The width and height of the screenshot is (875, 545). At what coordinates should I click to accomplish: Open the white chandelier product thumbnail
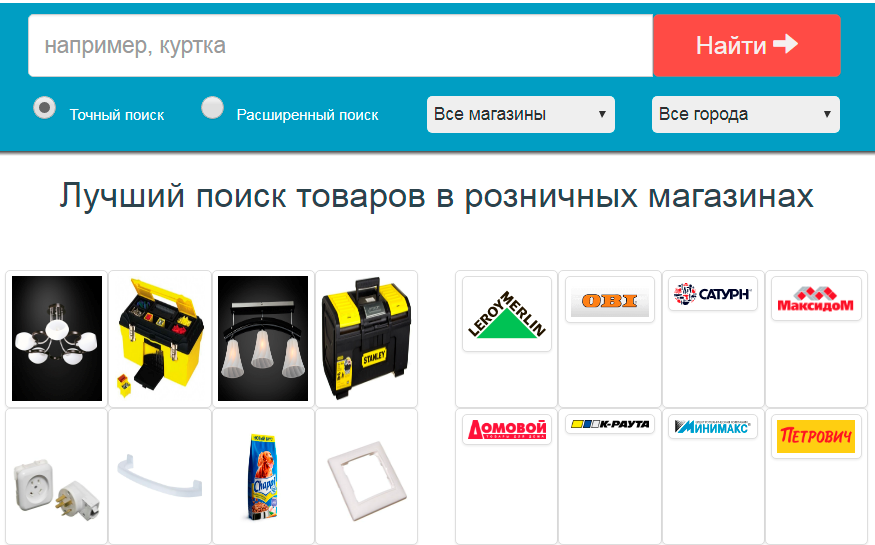[x=57, y=339]
